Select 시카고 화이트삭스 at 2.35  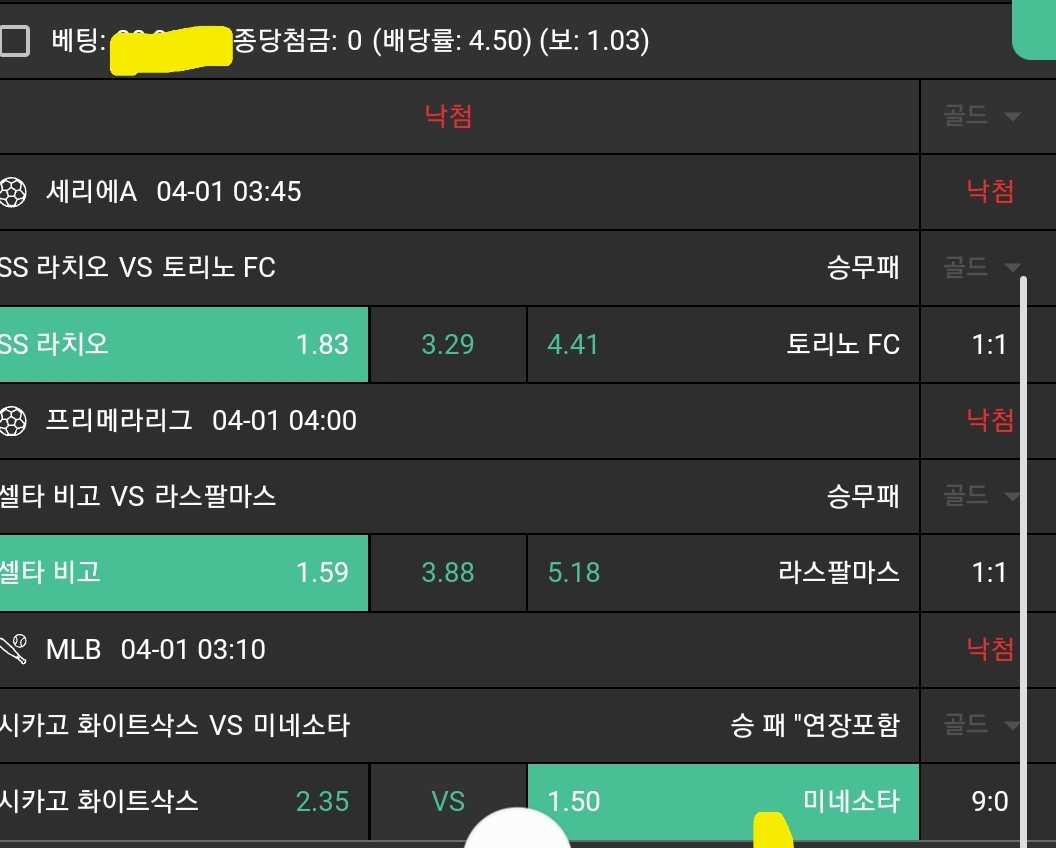(183, 801)
